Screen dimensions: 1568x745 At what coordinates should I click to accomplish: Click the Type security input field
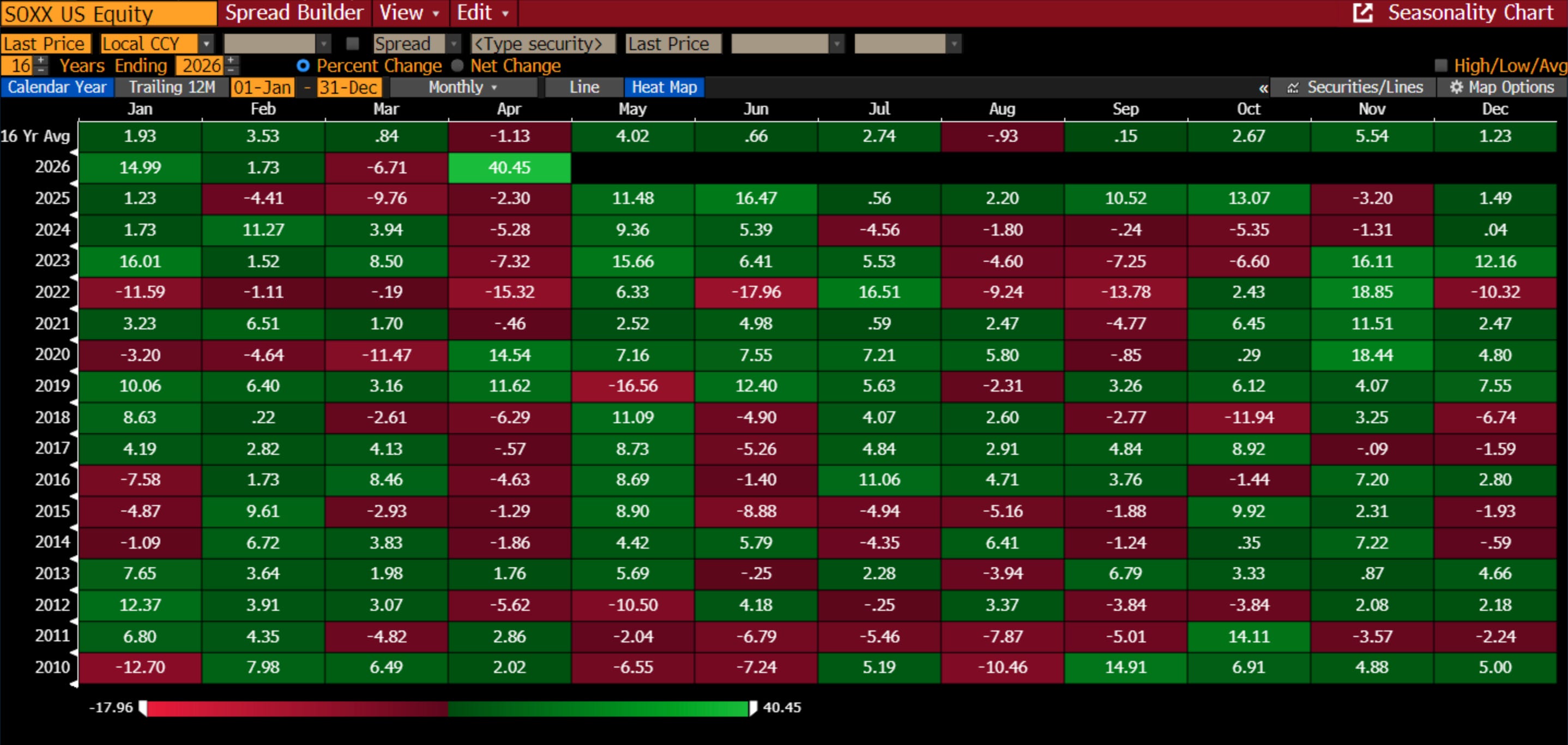click(x=542, y=43)
